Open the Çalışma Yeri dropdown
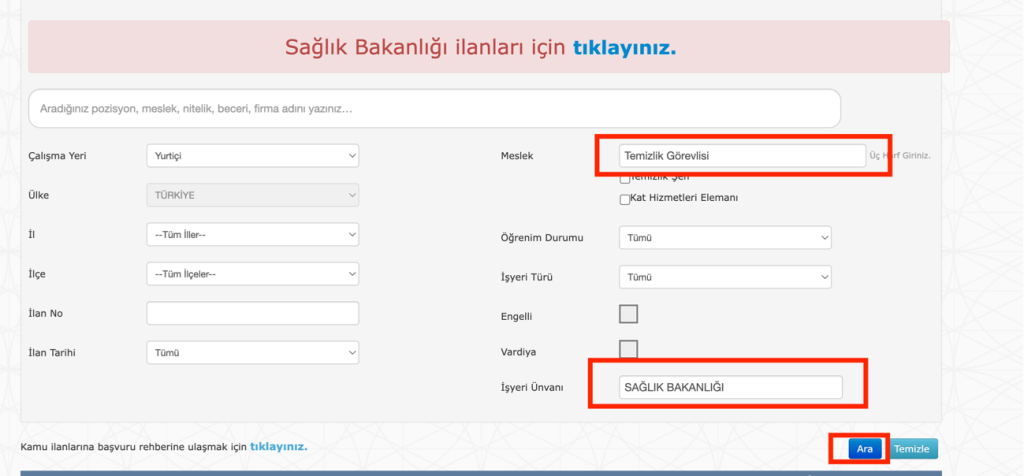Viewport: 1024px width, 476px height. tap(252, 156)
